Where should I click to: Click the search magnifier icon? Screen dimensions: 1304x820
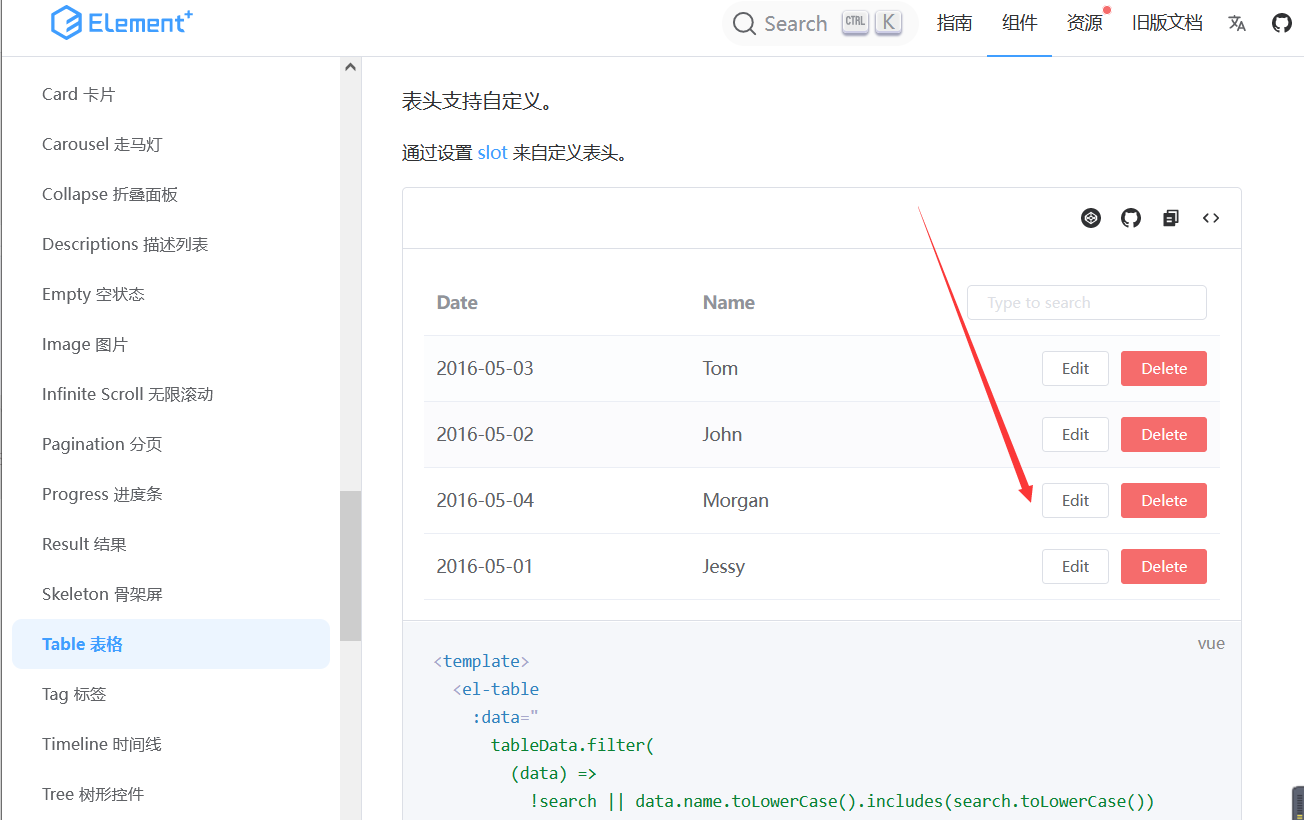pyautogui.click(x=744, y=24)
